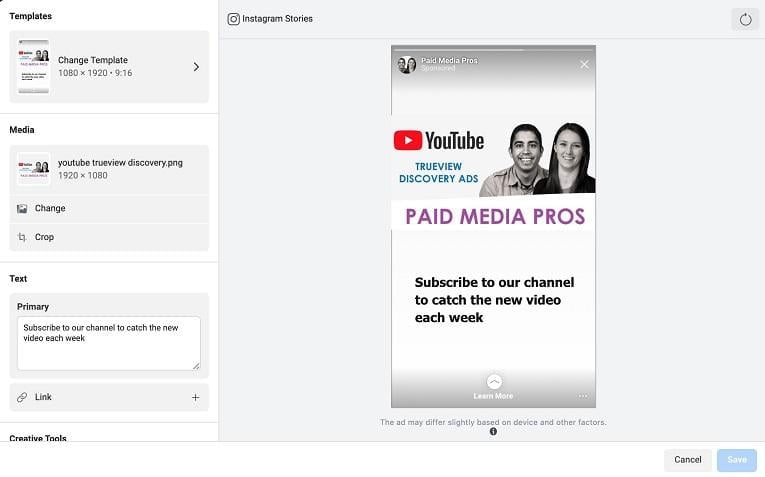This screenshot has height=477, width=765.
Task: Click the resize handle of Primary textbox
Action: pyautogui.click(x=196, y=366)
